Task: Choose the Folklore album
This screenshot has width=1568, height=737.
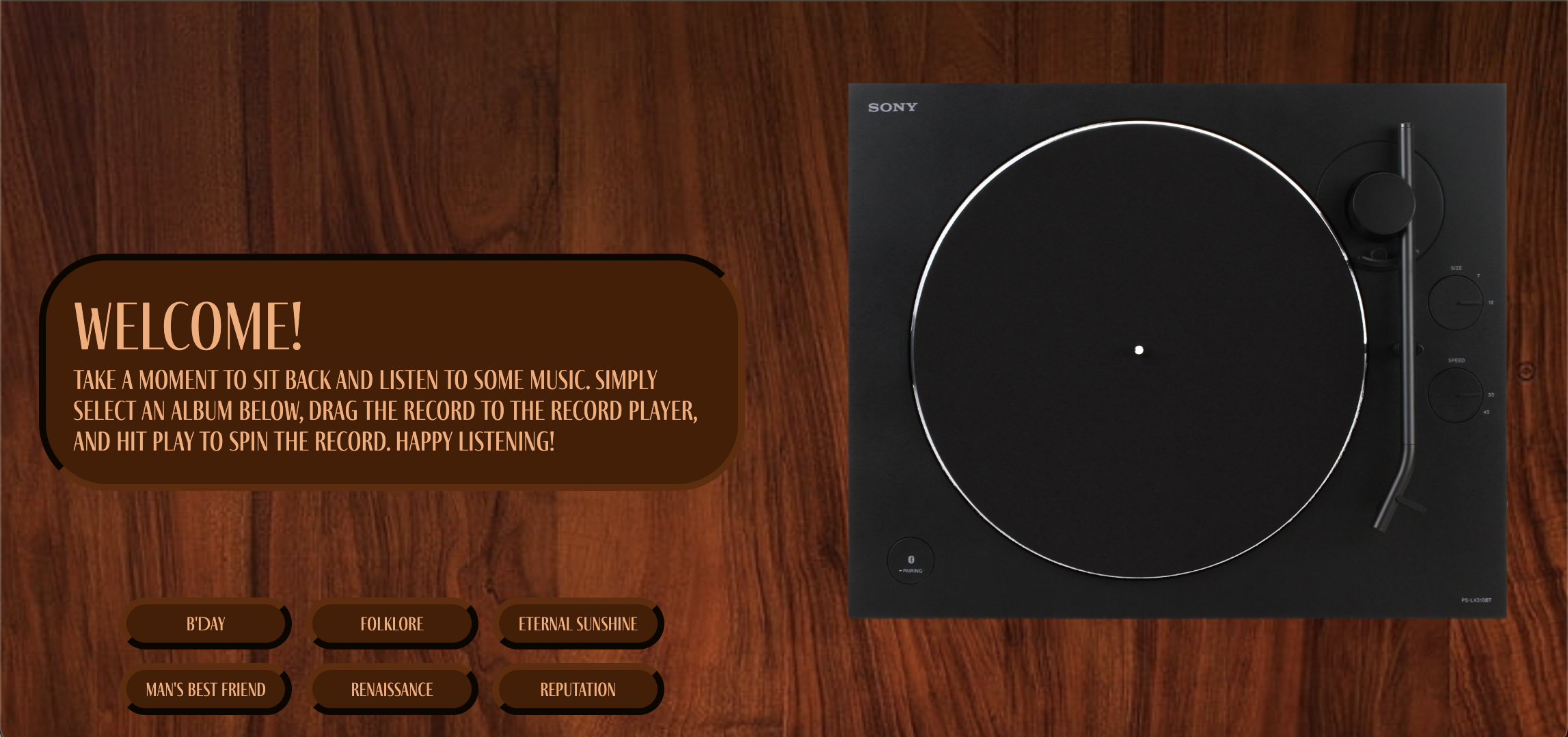Action: [392, 624]
